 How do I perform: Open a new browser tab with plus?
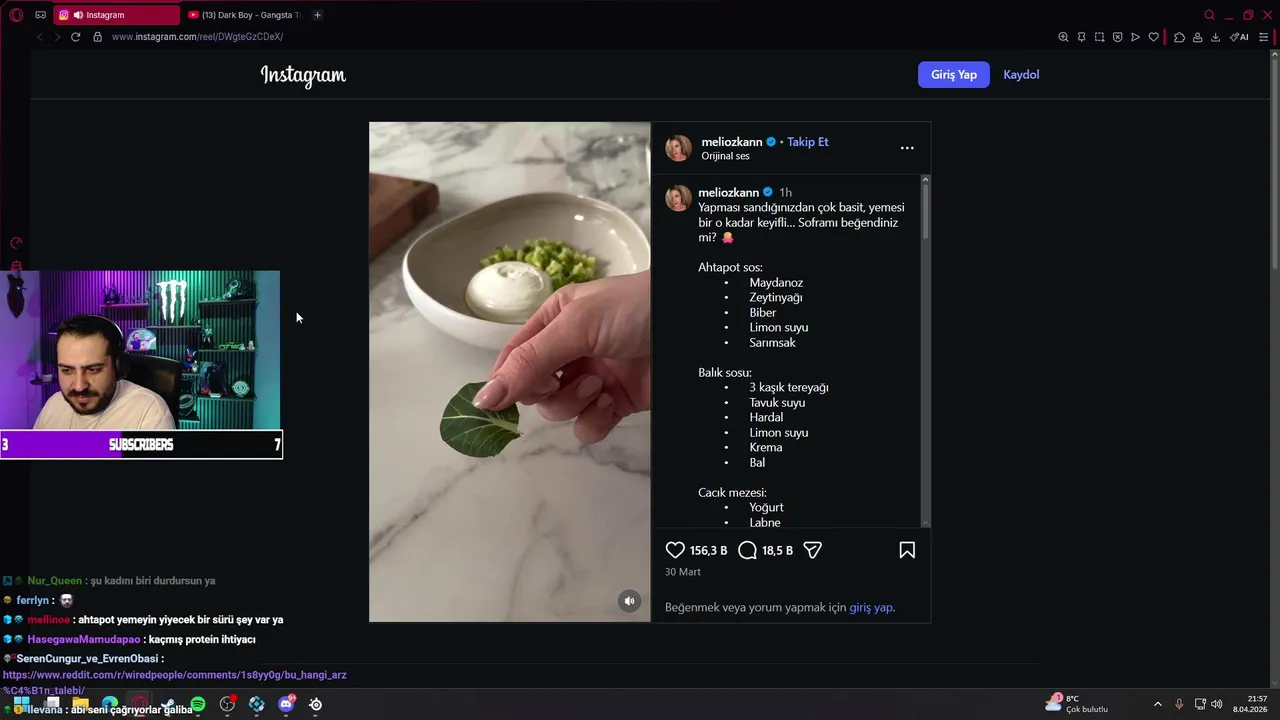coord(317,15)
